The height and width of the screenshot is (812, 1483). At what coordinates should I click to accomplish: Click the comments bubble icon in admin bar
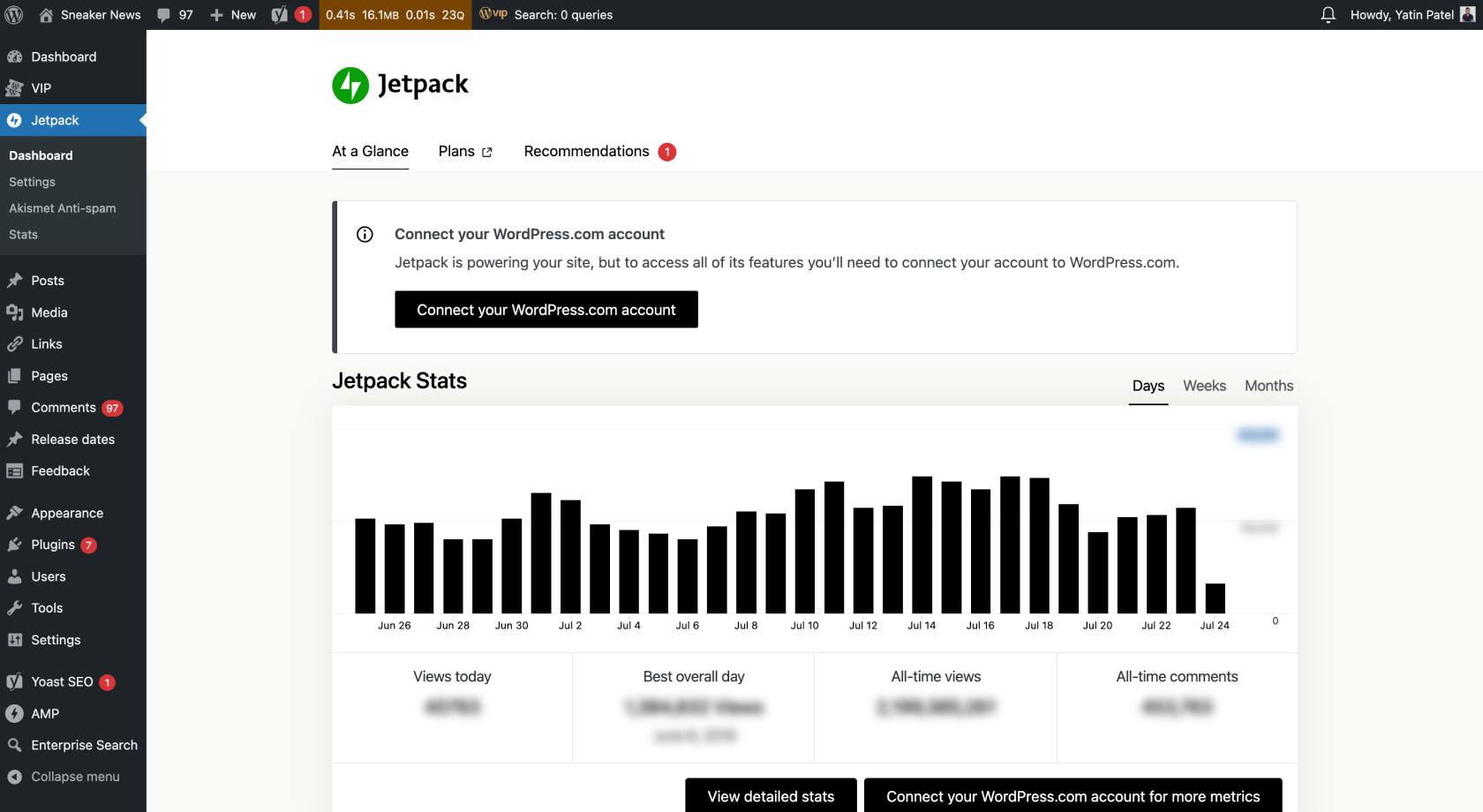tap(164, 15)
